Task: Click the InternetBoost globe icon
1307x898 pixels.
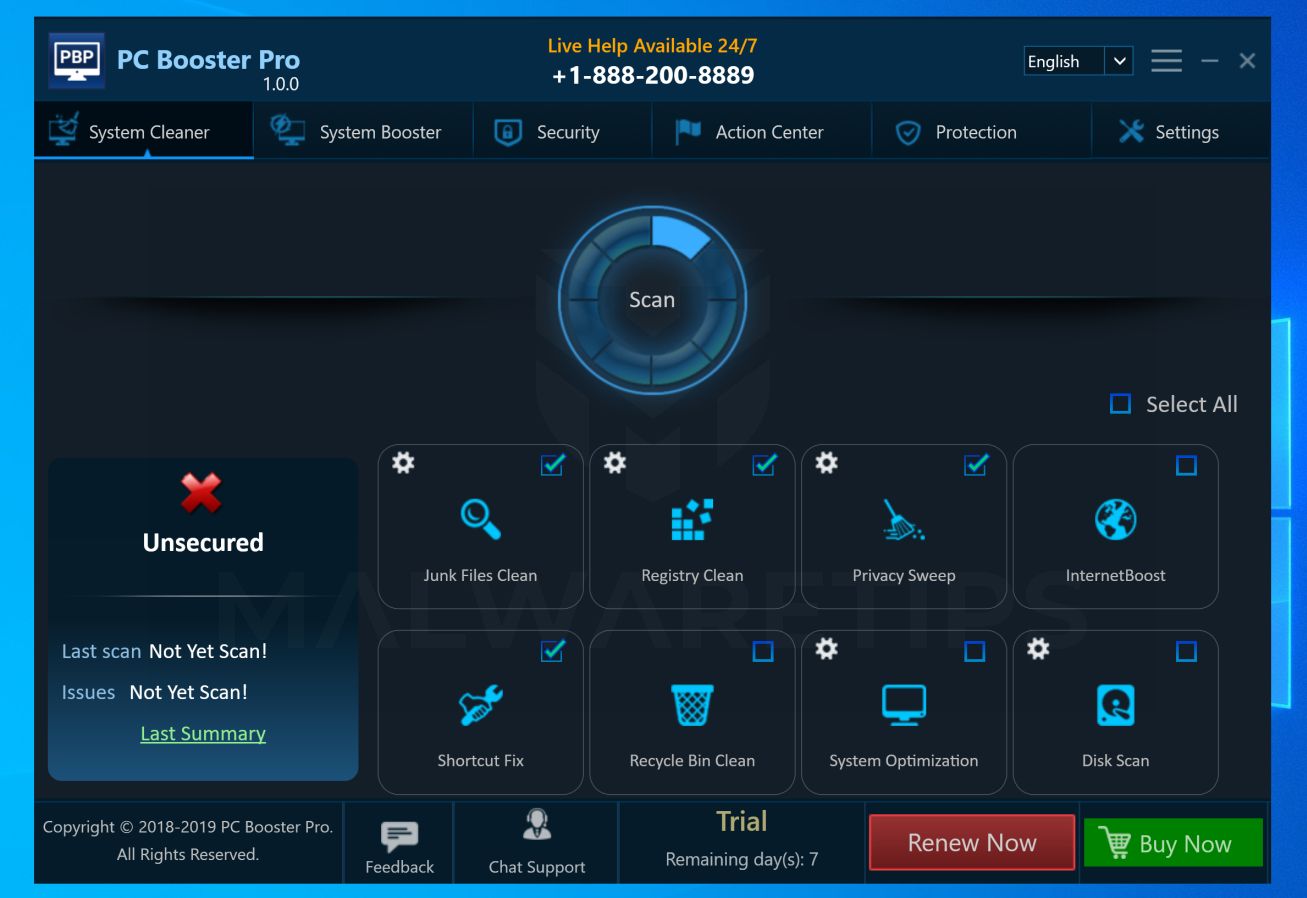Action: (x=1116, y=520)
